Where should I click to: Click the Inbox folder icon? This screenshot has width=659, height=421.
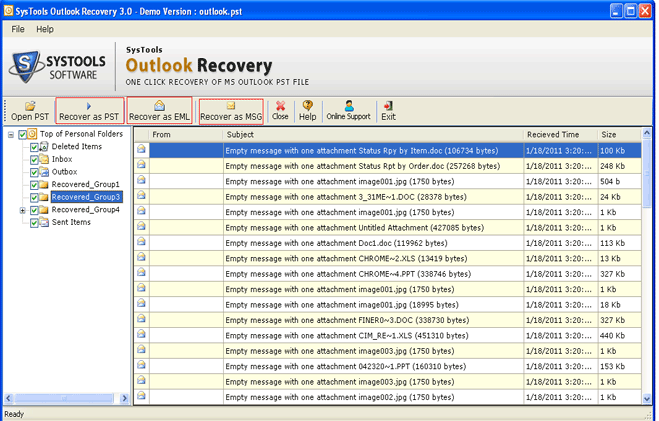(44, 159)
